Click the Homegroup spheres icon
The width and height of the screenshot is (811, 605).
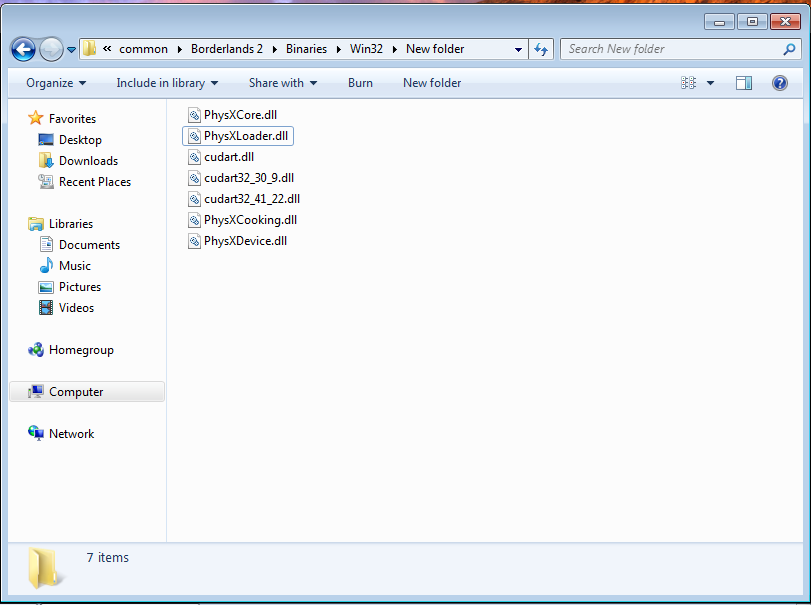pos(36,350)
